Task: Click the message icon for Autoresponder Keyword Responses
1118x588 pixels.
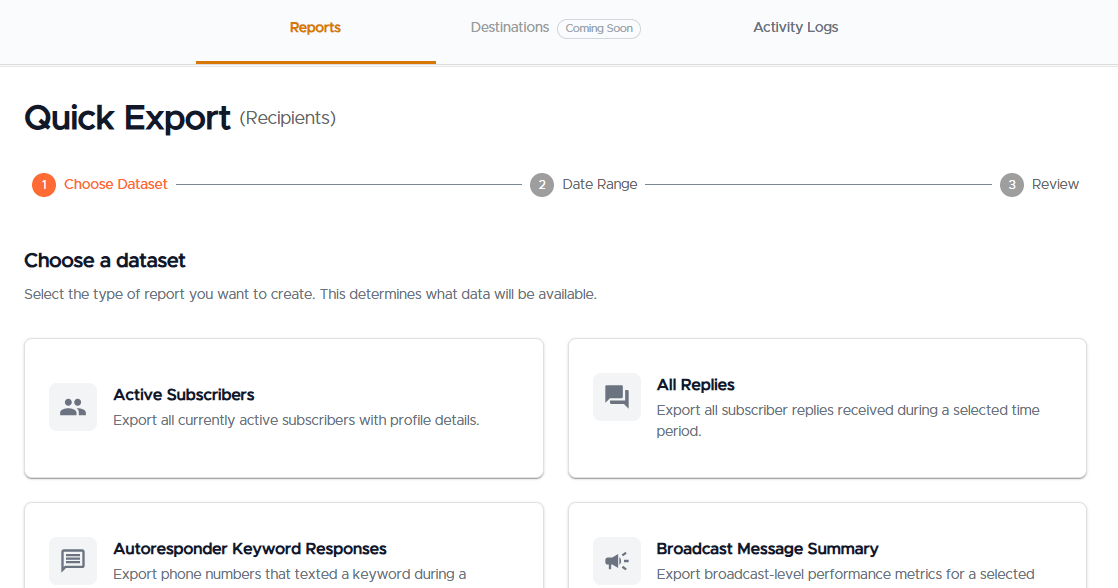Action: 73,561
